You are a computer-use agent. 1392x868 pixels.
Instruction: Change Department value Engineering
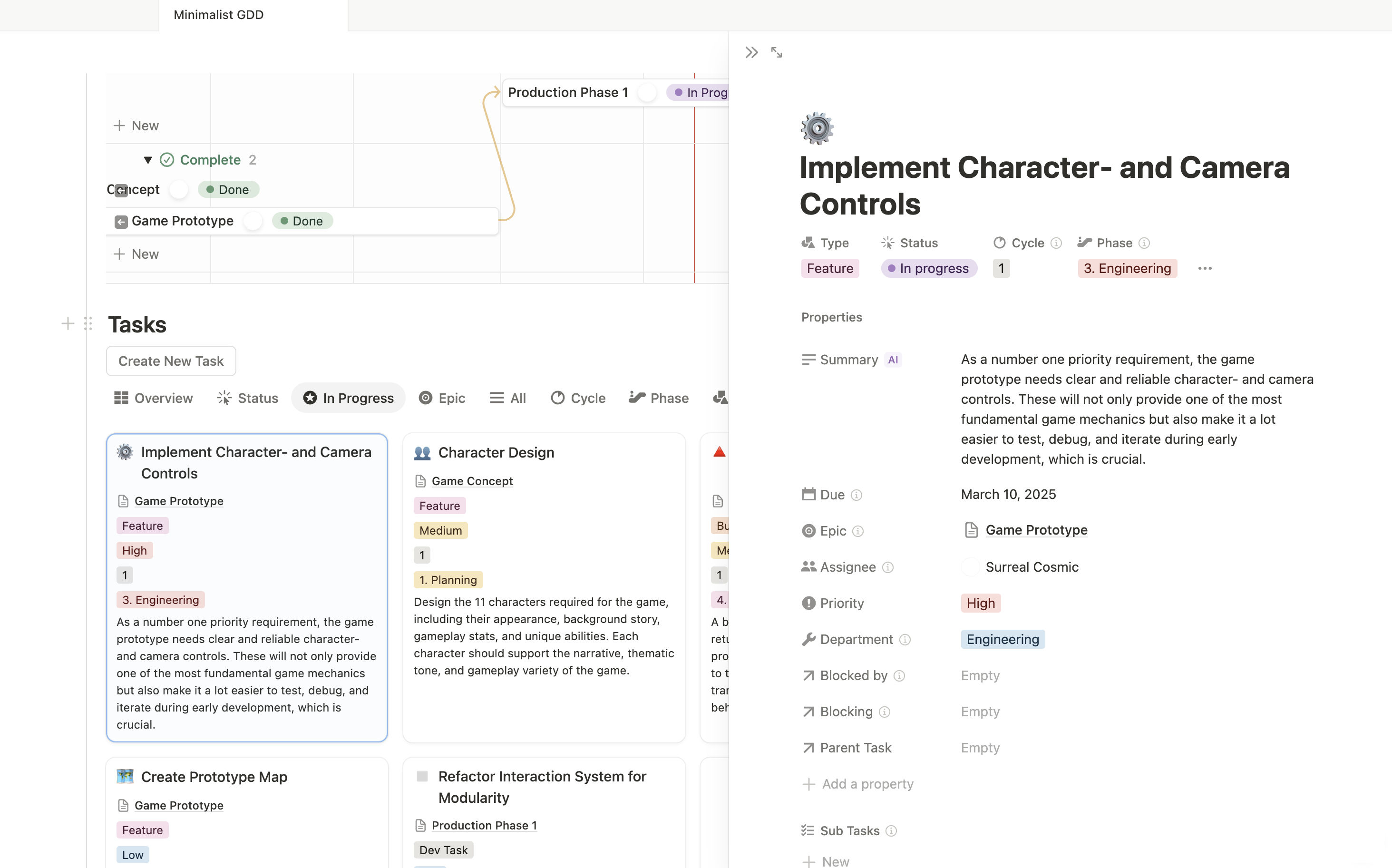click(x=1002, y=640)
